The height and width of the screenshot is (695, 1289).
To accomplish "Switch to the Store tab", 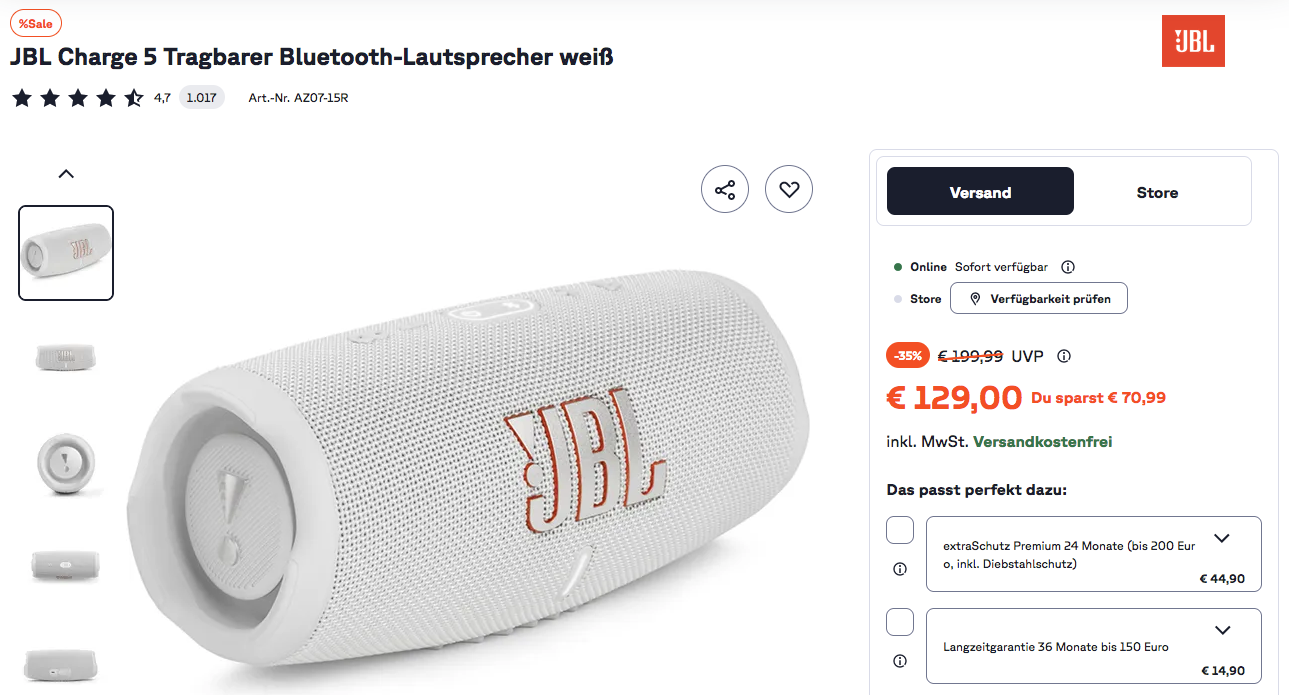I will [1157, 191].
